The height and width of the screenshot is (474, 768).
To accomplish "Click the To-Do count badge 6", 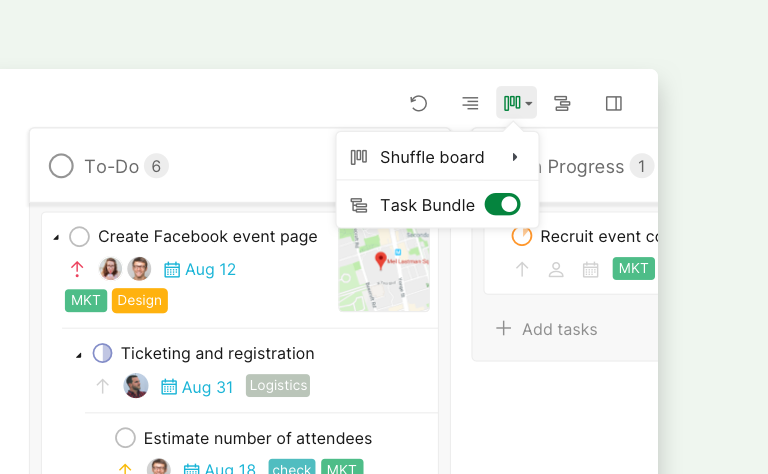I will (x=156, y=166).
